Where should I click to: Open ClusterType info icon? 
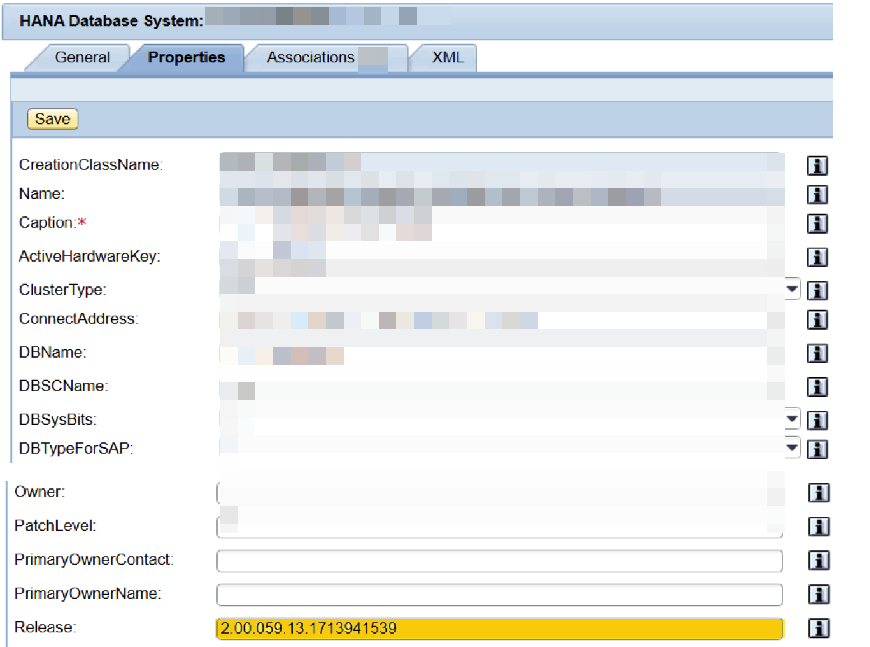[x=817, y=290]
